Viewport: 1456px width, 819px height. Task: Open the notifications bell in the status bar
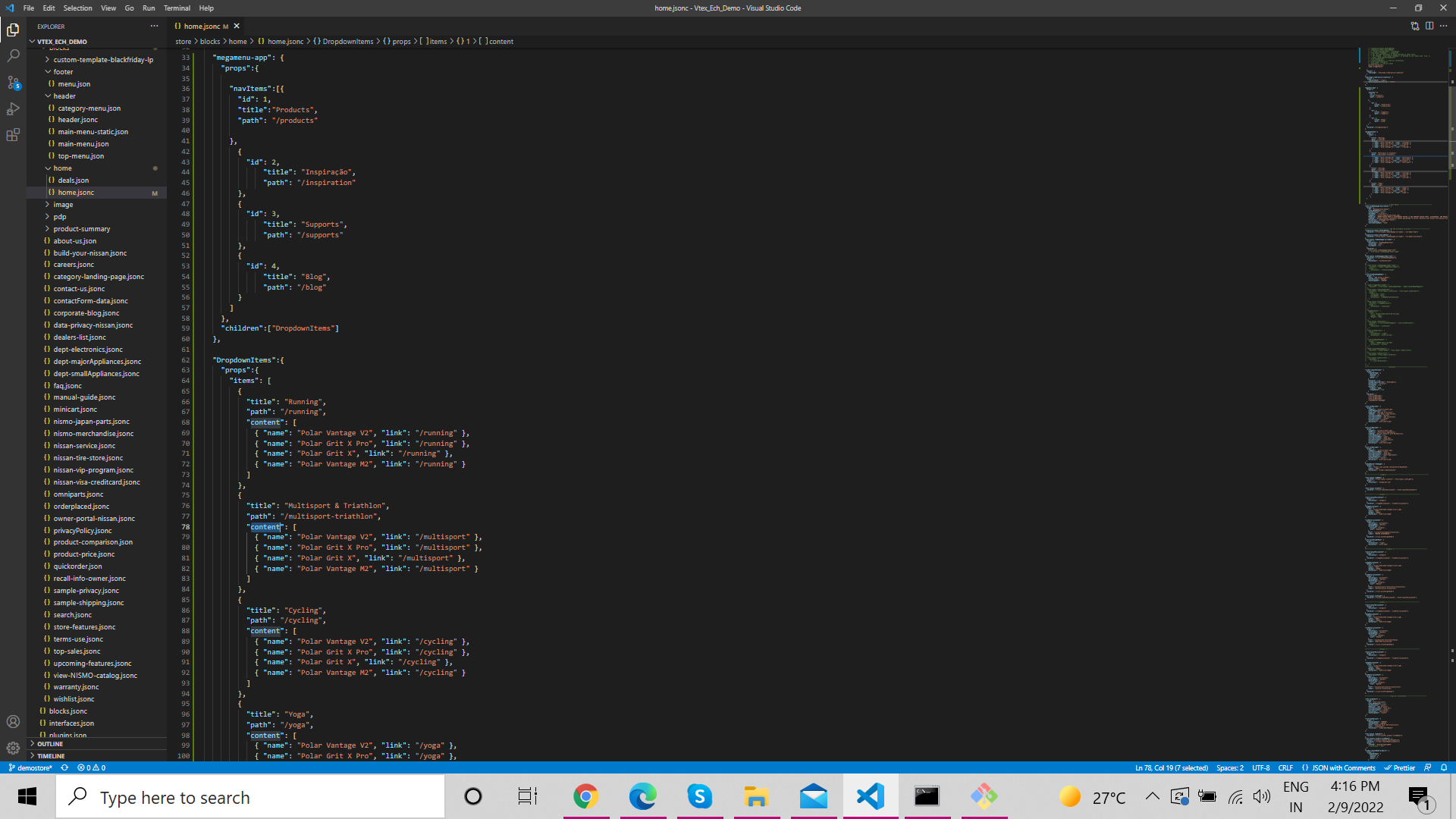pos(1444,767)
